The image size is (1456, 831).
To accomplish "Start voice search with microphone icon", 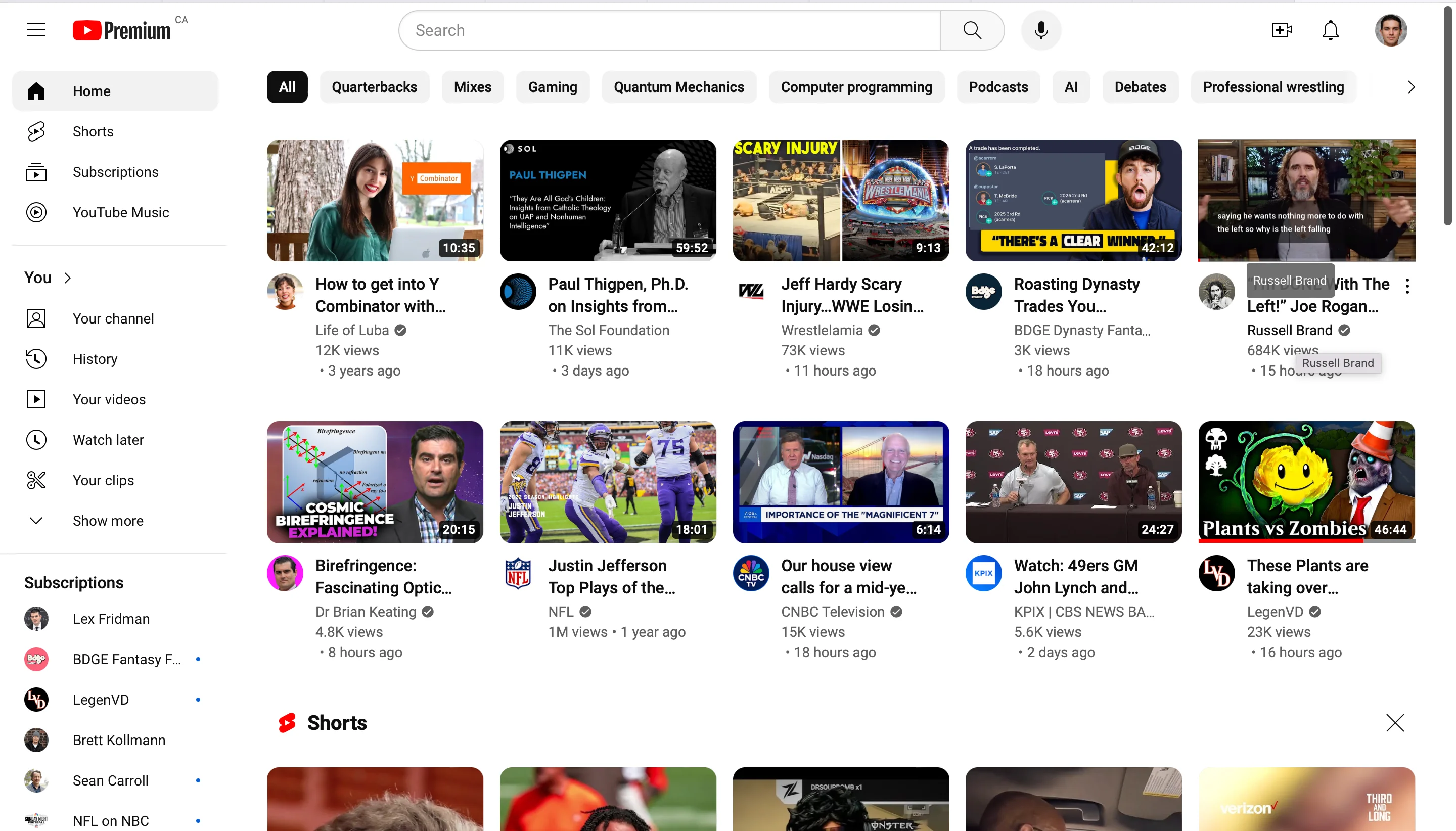I will click(x=1040, y=30).
